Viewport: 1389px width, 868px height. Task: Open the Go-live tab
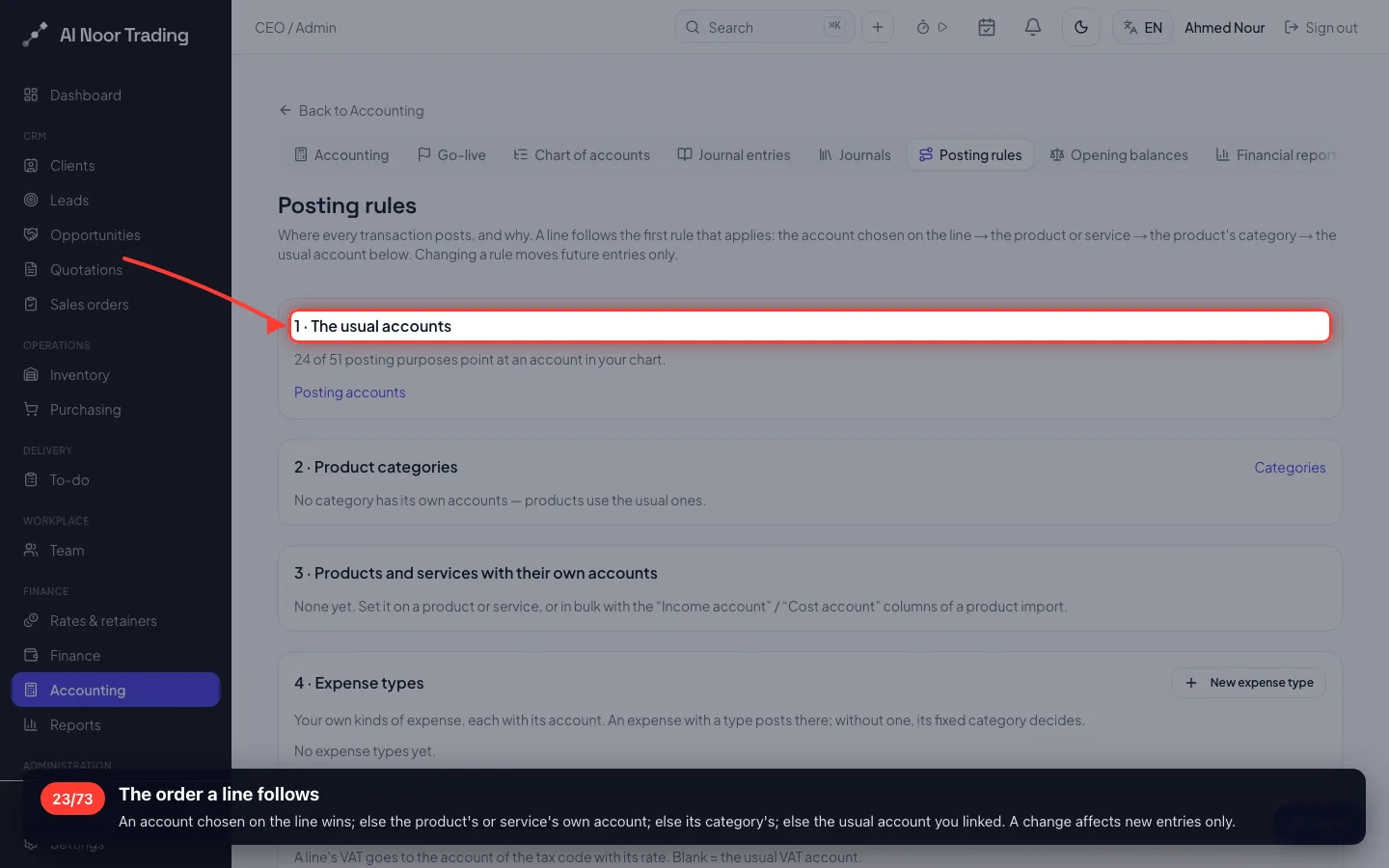(451, 155)
